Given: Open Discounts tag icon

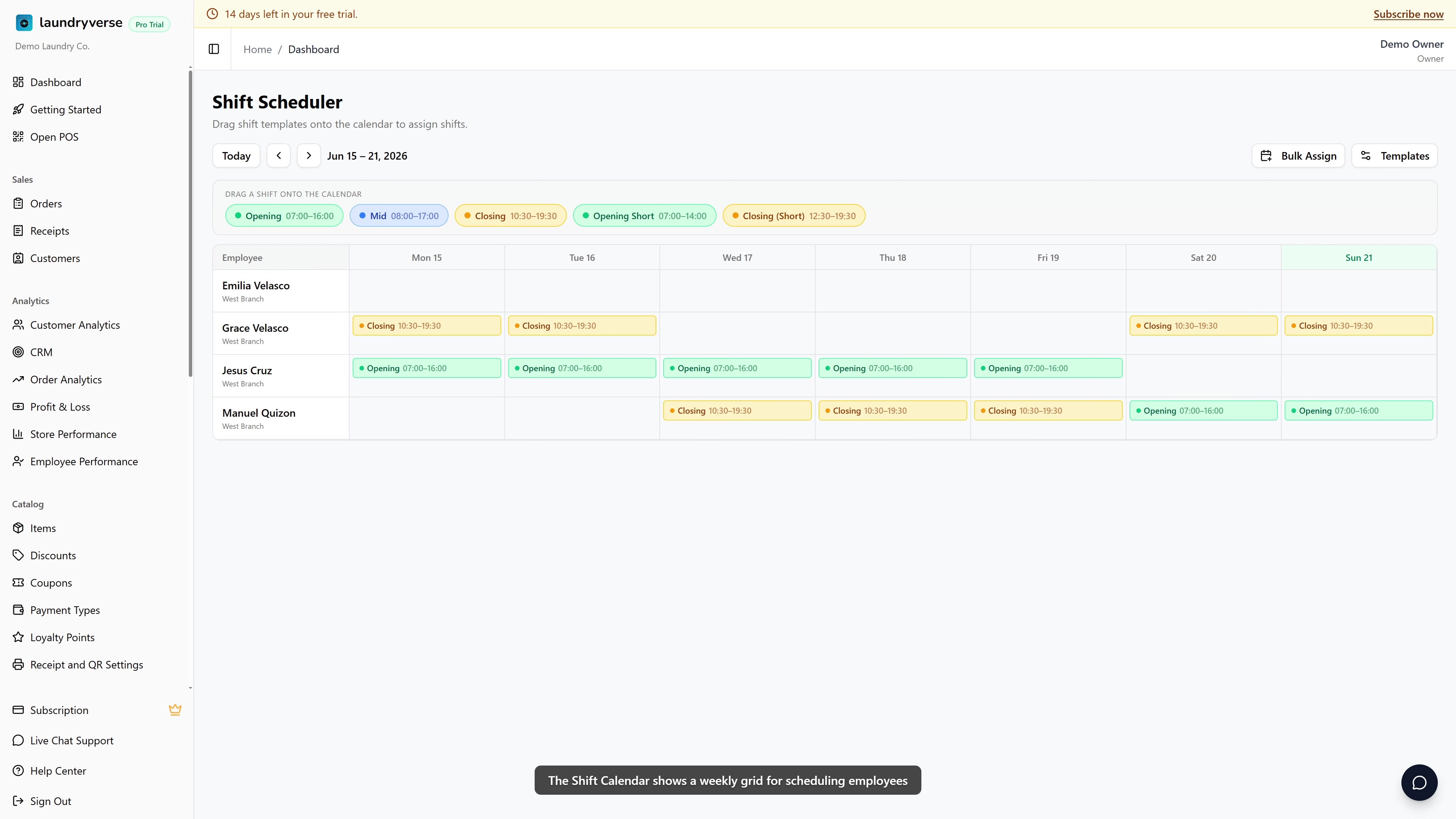Looking at the screenshot, I should [x=18, y=555].
